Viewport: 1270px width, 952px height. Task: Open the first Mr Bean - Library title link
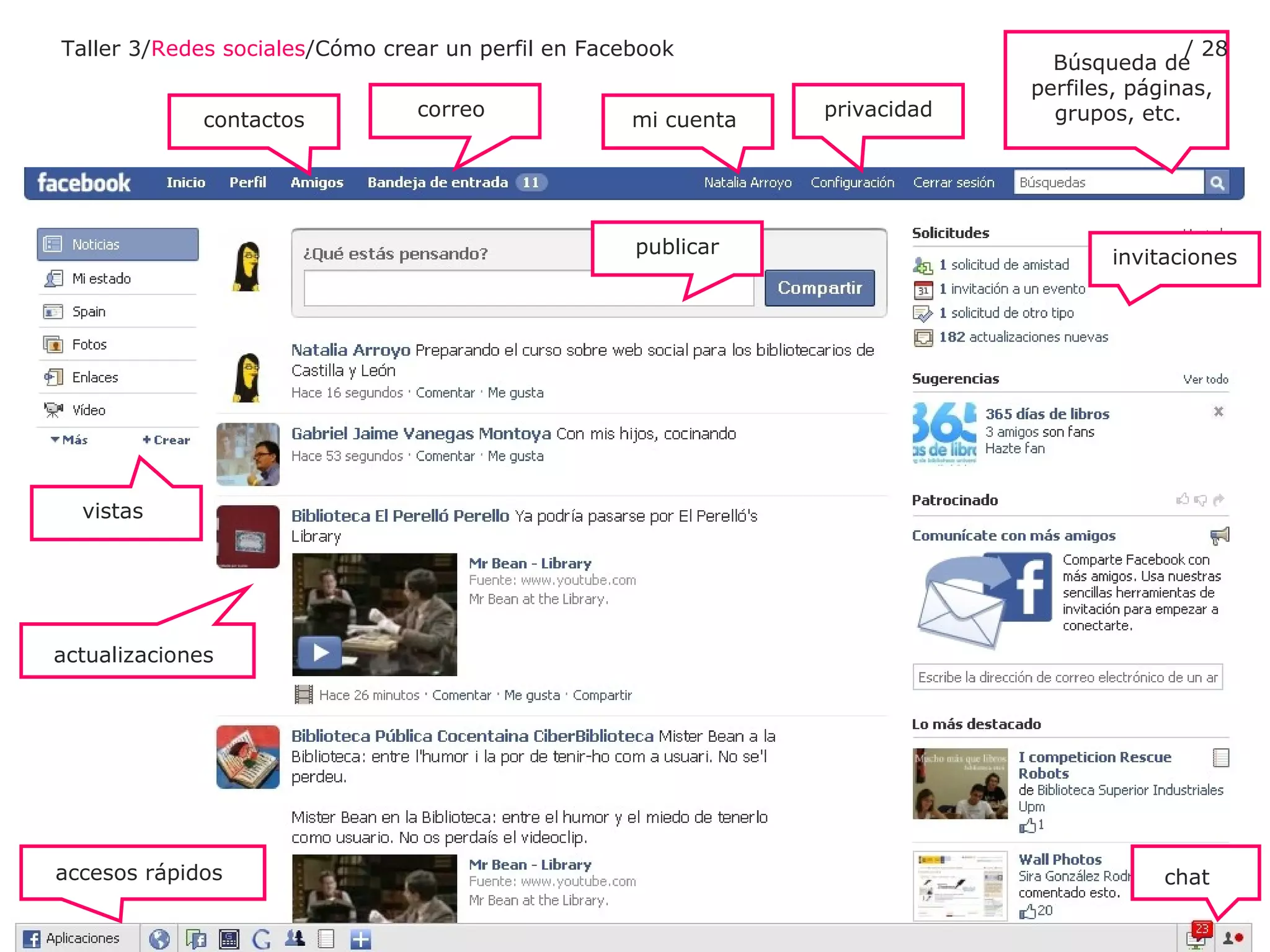tap(530, 563)
